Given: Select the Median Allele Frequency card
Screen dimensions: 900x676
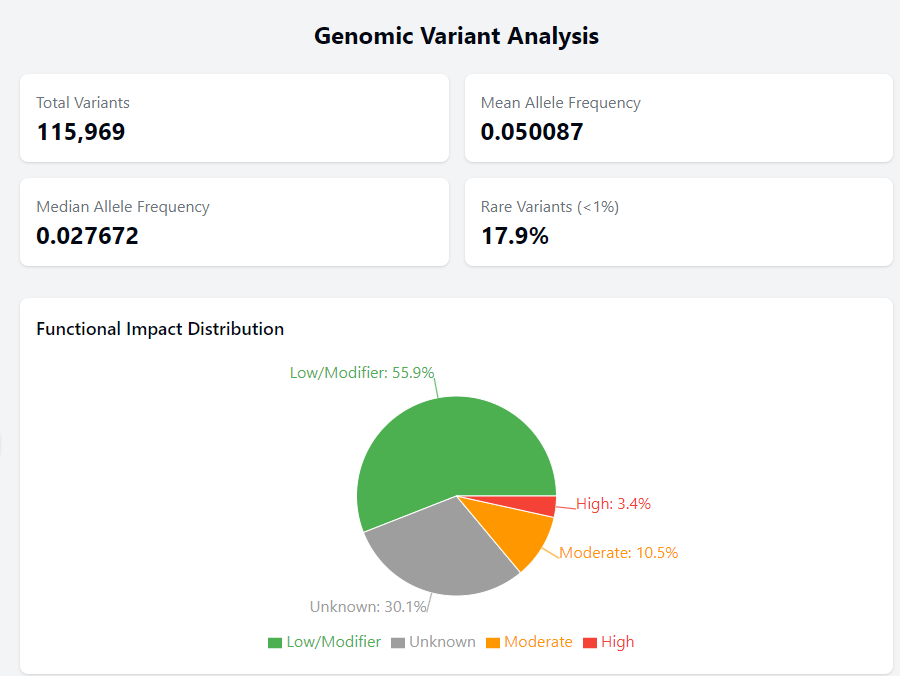Looking at the screenshot, I should [x=234, y=222].
